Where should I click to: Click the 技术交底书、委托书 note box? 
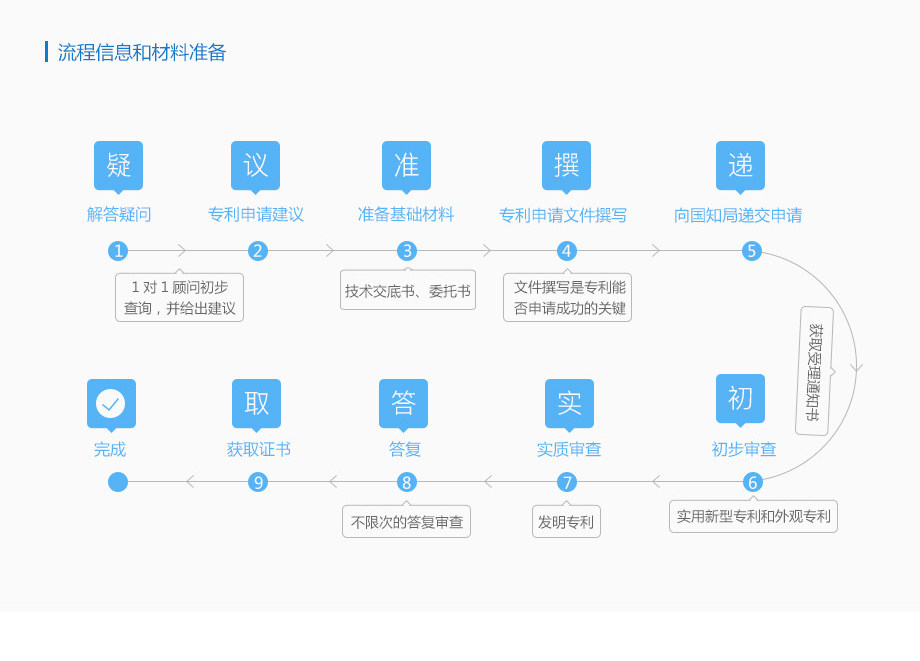pos(408,290)
